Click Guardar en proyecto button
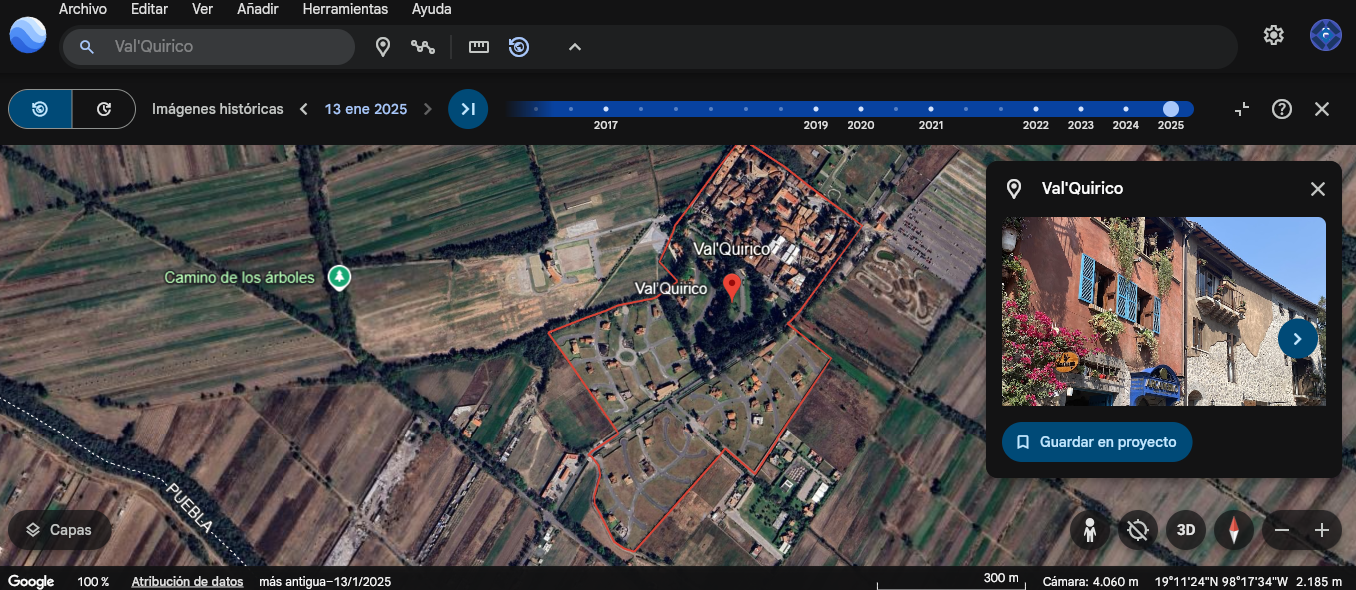Screen dimensions: 1356x590 (x=1097, y=442)
